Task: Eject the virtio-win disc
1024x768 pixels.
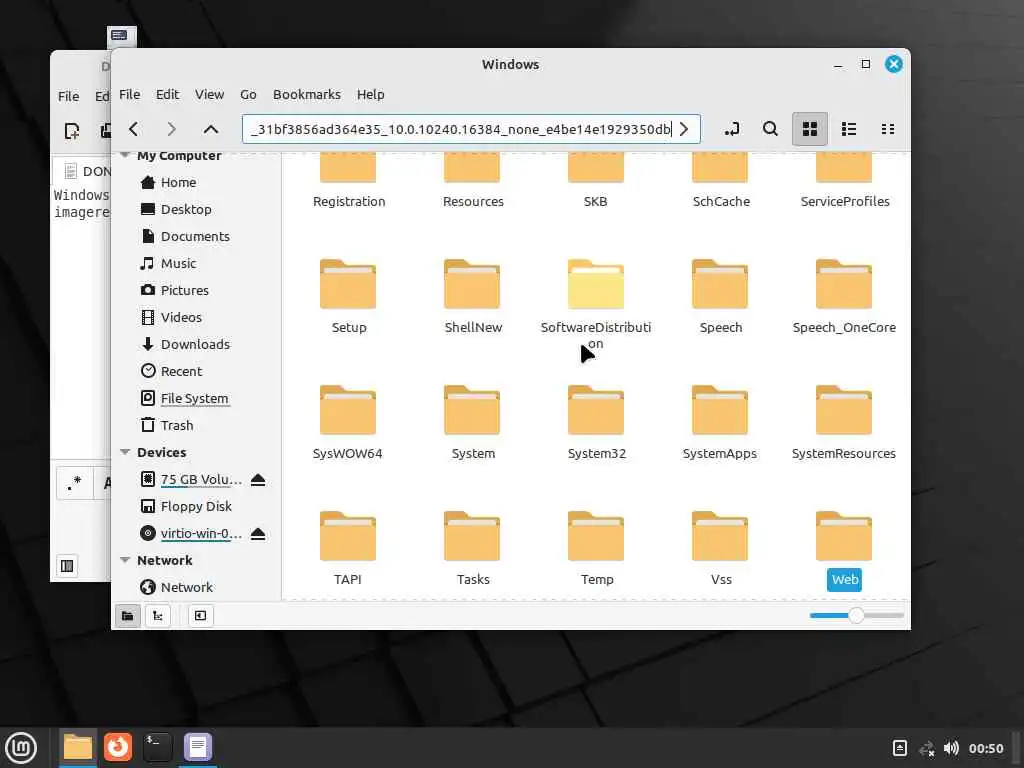Action: pos(258,534)
